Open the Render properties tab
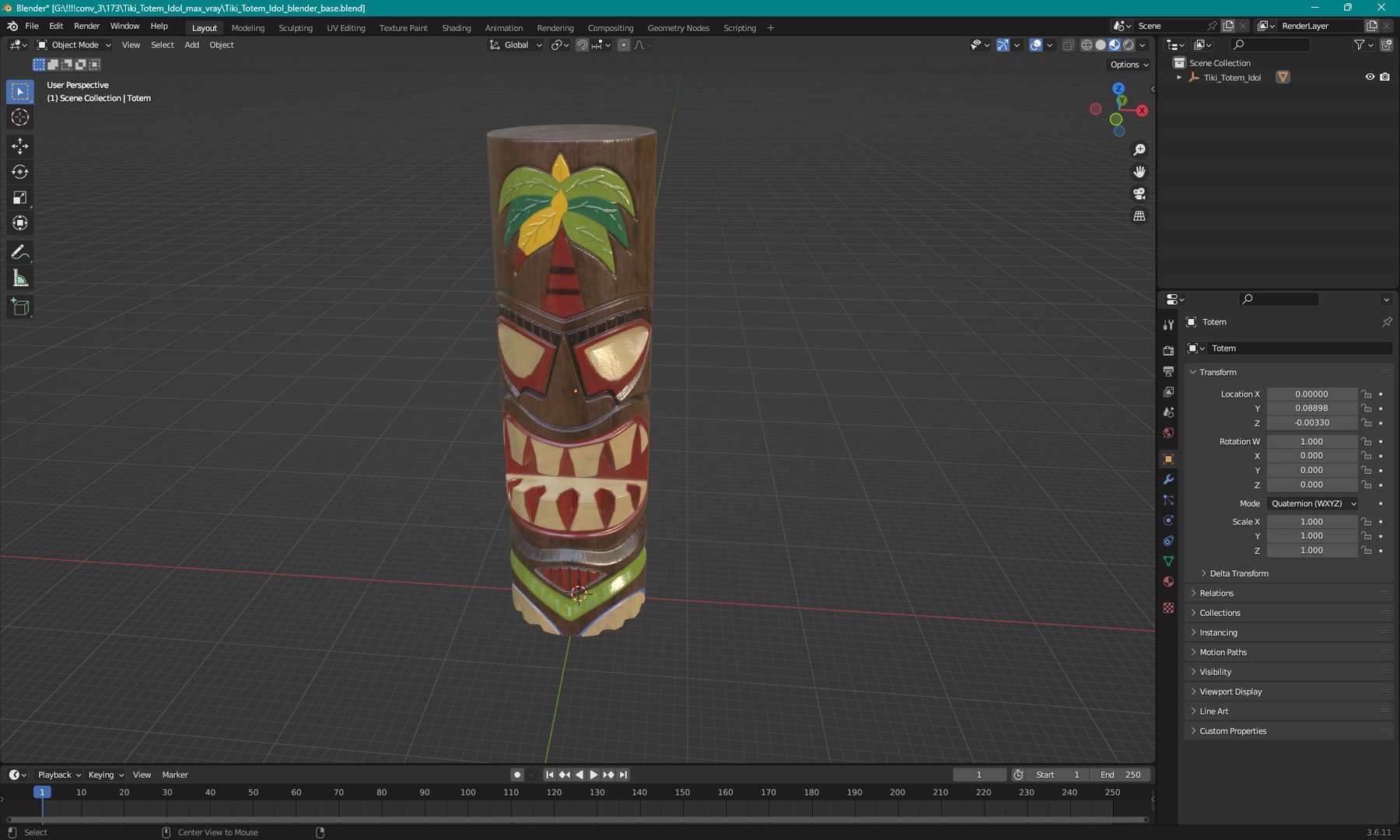Viewport: 1400px width, 840px height. tap(1168, 351)
